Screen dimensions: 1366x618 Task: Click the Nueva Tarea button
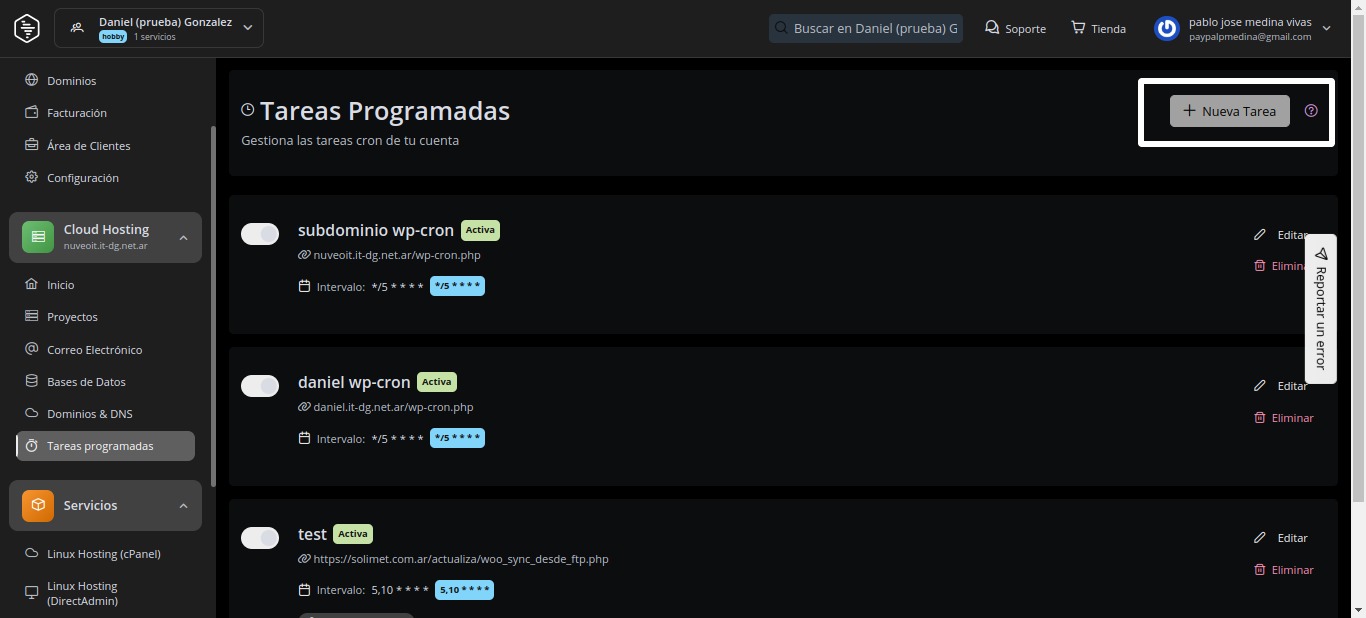tap(1229, 111)
